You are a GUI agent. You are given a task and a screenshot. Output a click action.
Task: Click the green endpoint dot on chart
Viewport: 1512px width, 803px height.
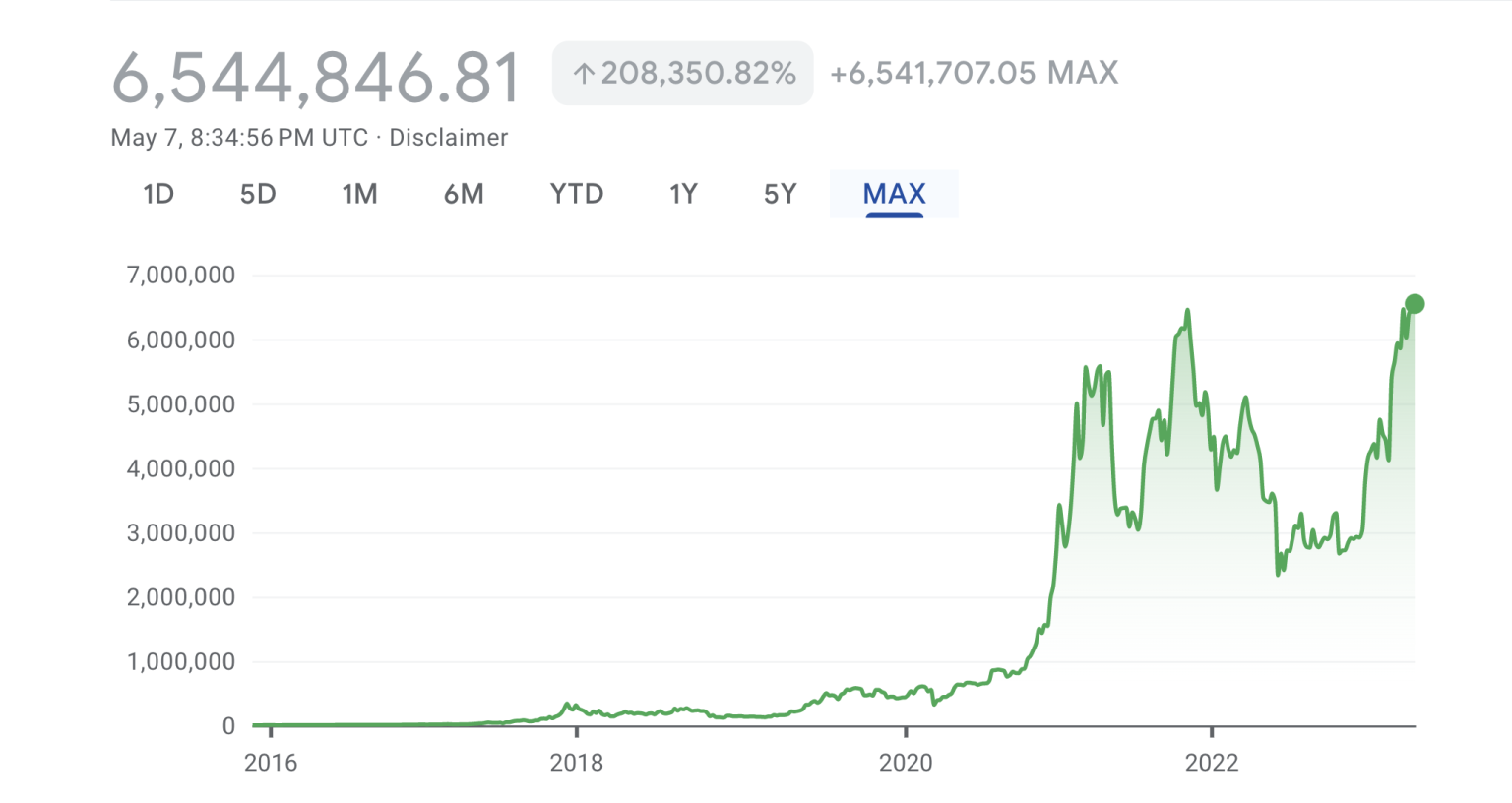pyautogui.click(x=1415, y=304)
